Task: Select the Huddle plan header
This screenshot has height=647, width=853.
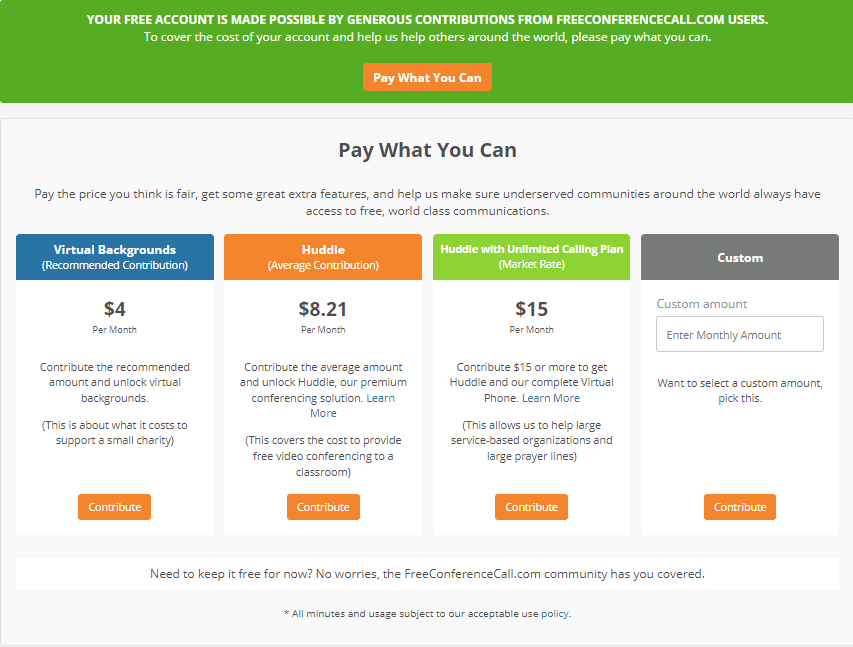Action: click(x=322, y=257)
